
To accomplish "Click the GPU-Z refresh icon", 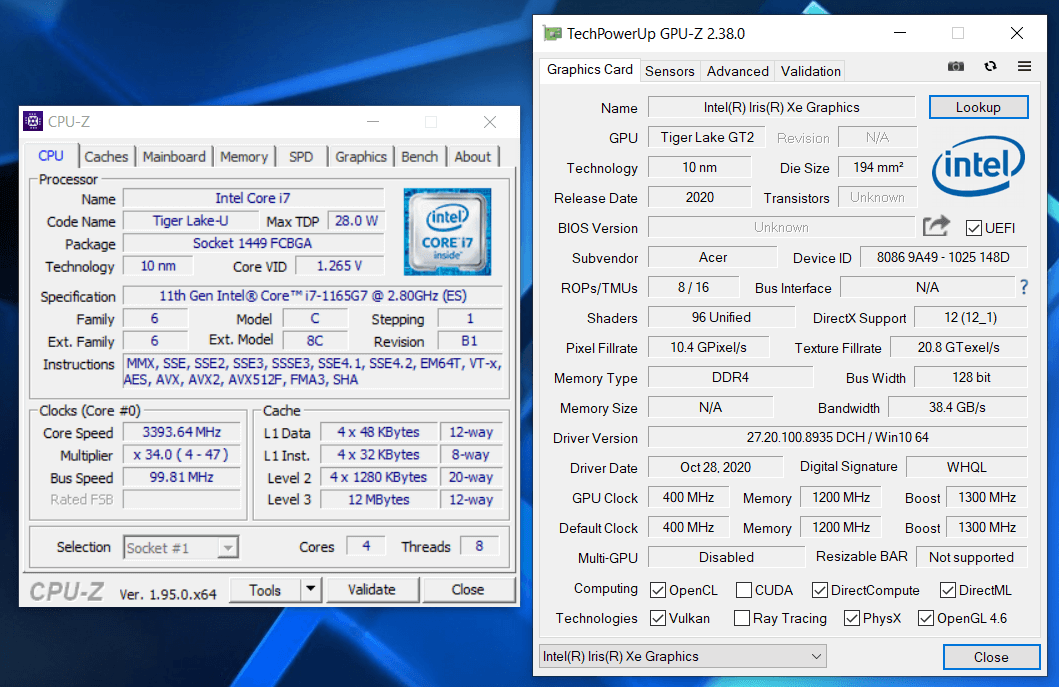I will pyautogui.click(x=990, y=66).
